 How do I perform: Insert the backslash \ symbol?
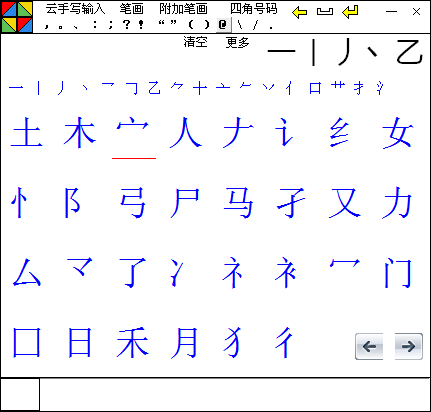[x=240, y=24]
